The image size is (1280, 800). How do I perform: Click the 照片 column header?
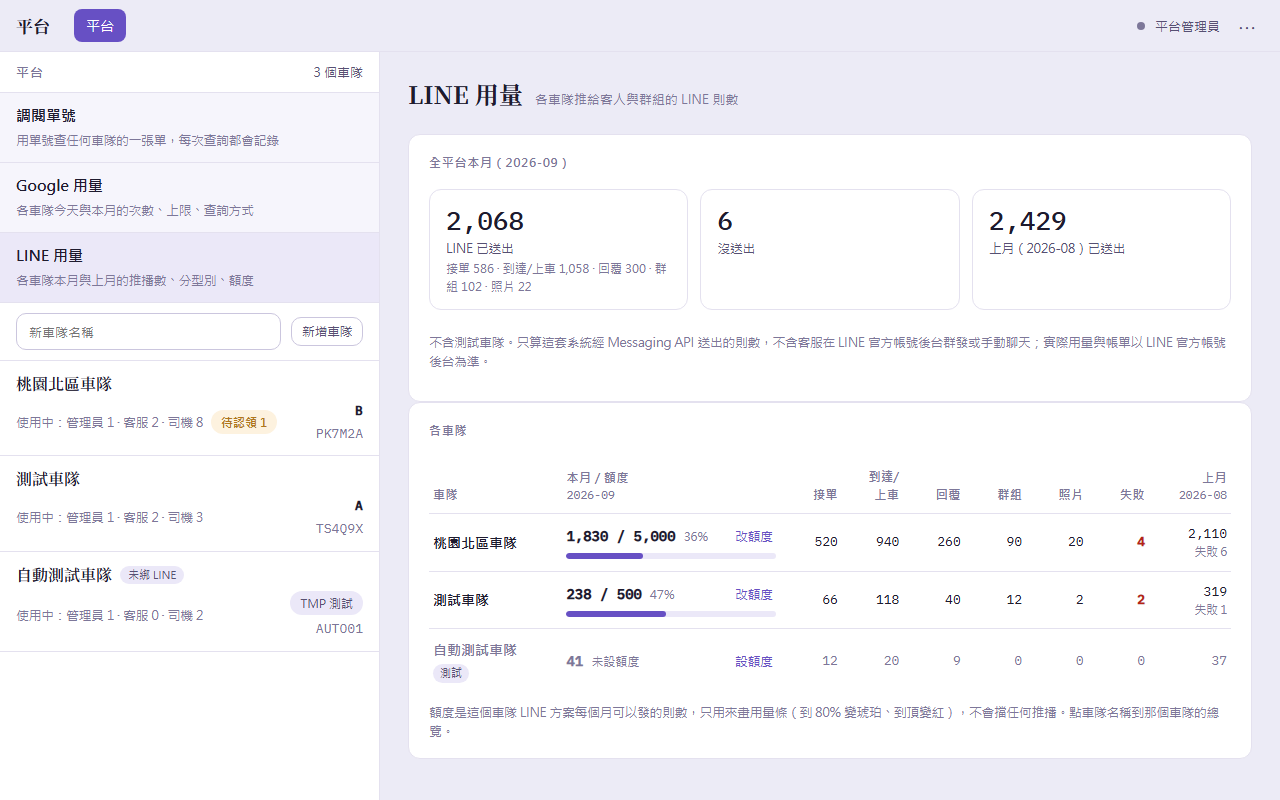point(1071,495)
